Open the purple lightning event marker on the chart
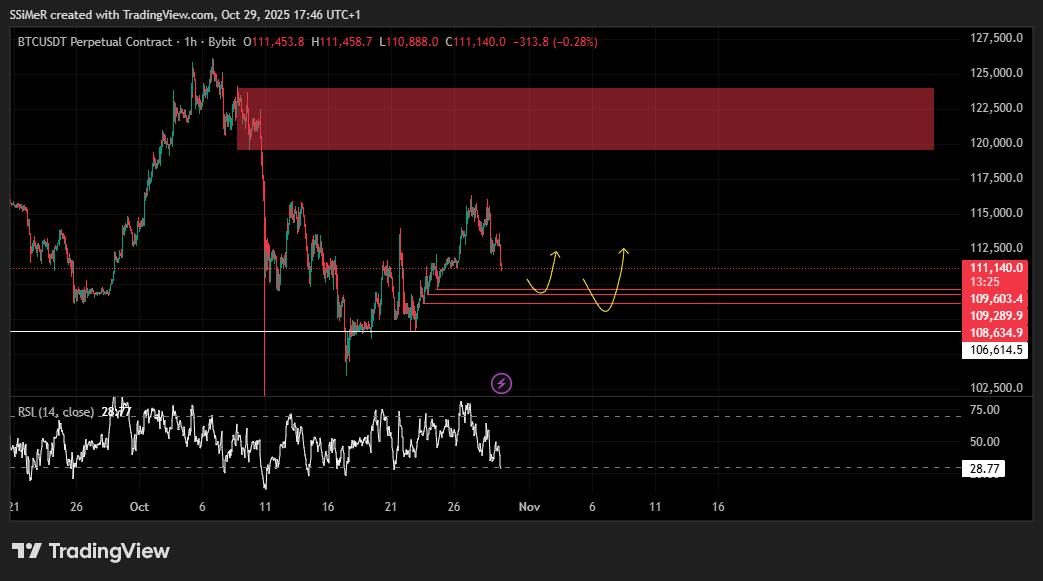 click(x=500, y=383)
